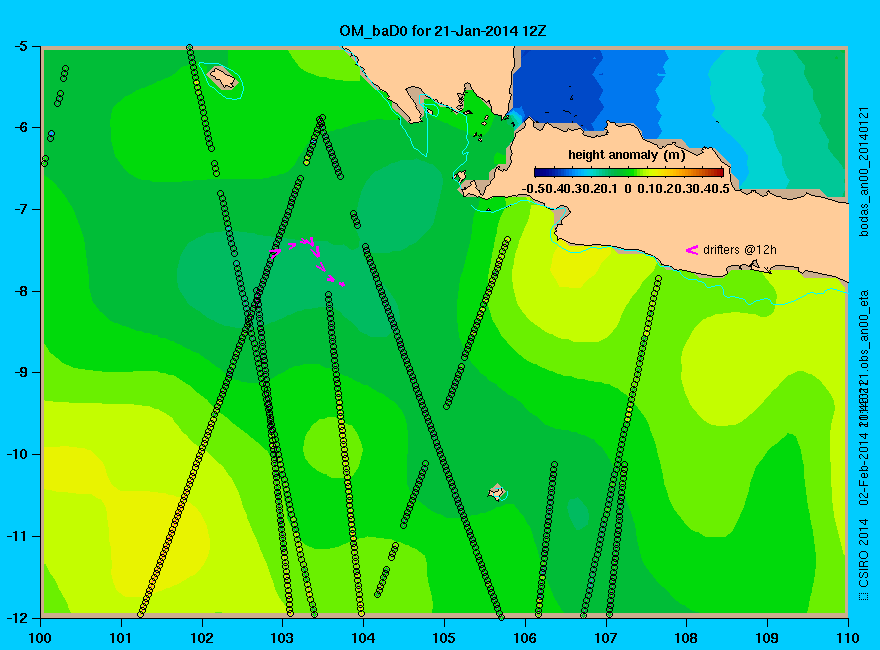Click the x-axis tick label 107
880x650 pixels.
pos(606,638)
